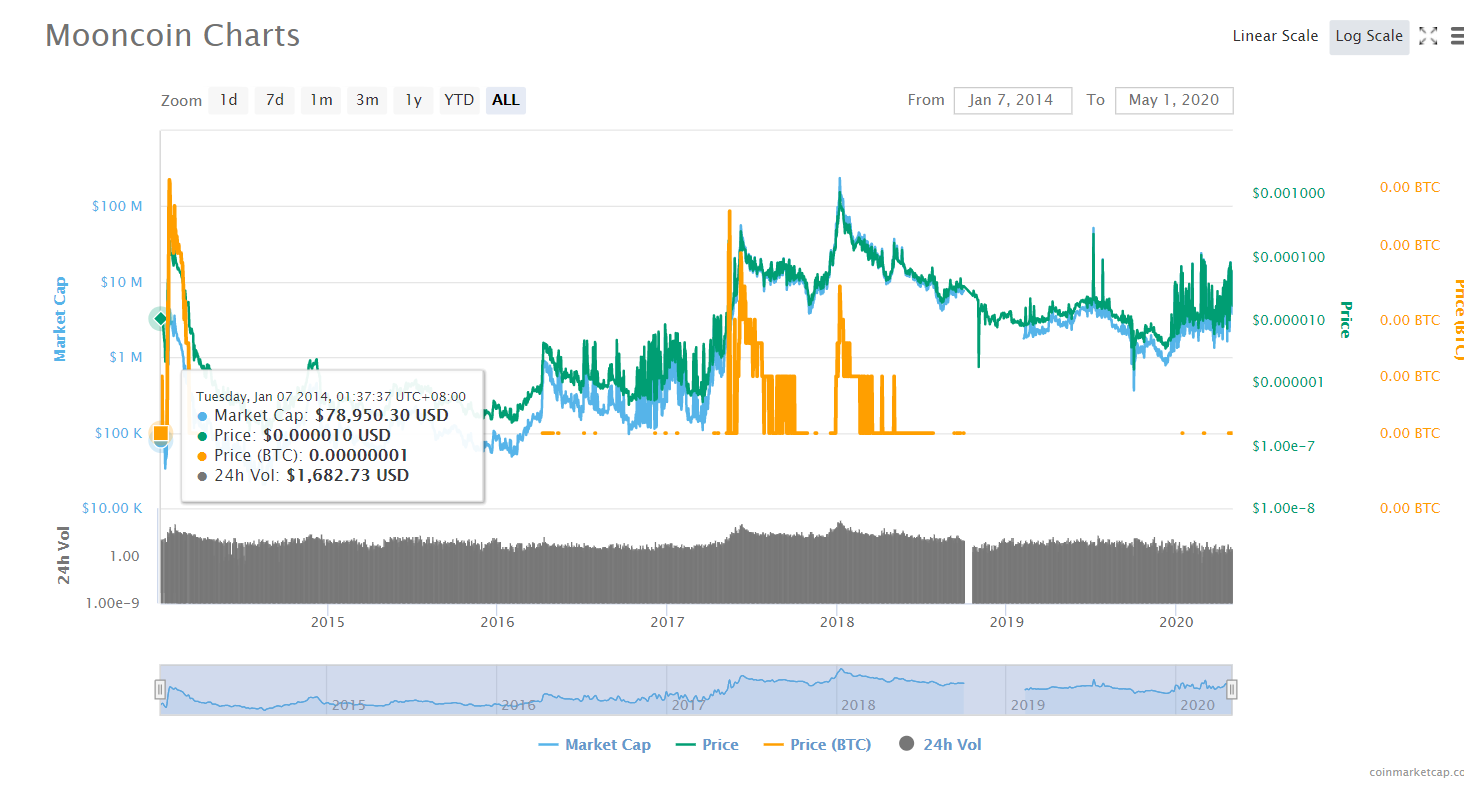Click the Market Cap axis title

coord(60,319)
